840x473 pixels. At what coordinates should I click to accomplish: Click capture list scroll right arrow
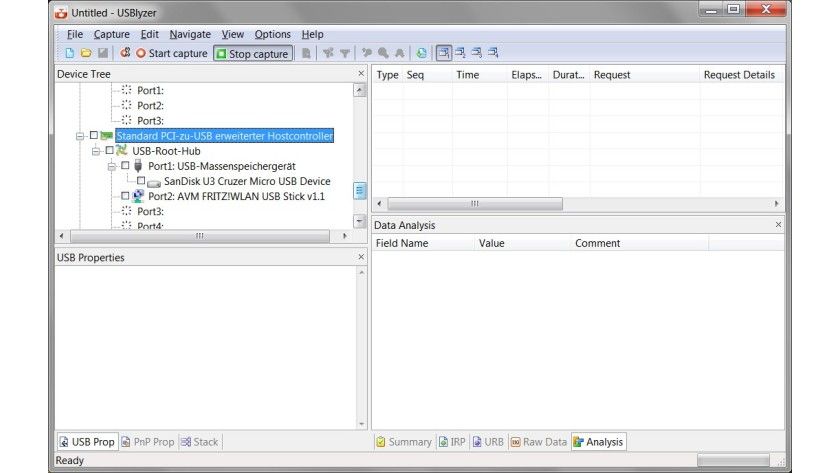click(x=776, y=204)
